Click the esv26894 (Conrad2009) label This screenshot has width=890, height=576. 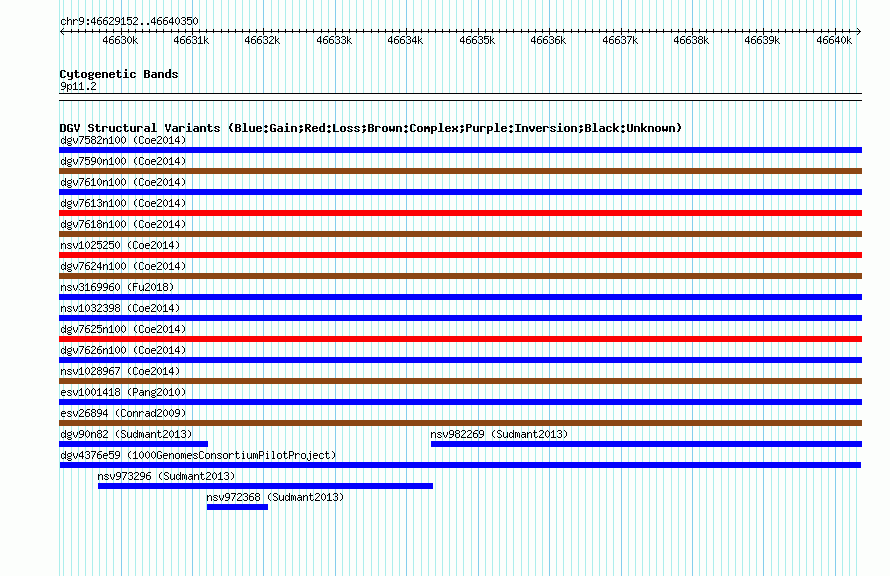click(x=123, y=413)
